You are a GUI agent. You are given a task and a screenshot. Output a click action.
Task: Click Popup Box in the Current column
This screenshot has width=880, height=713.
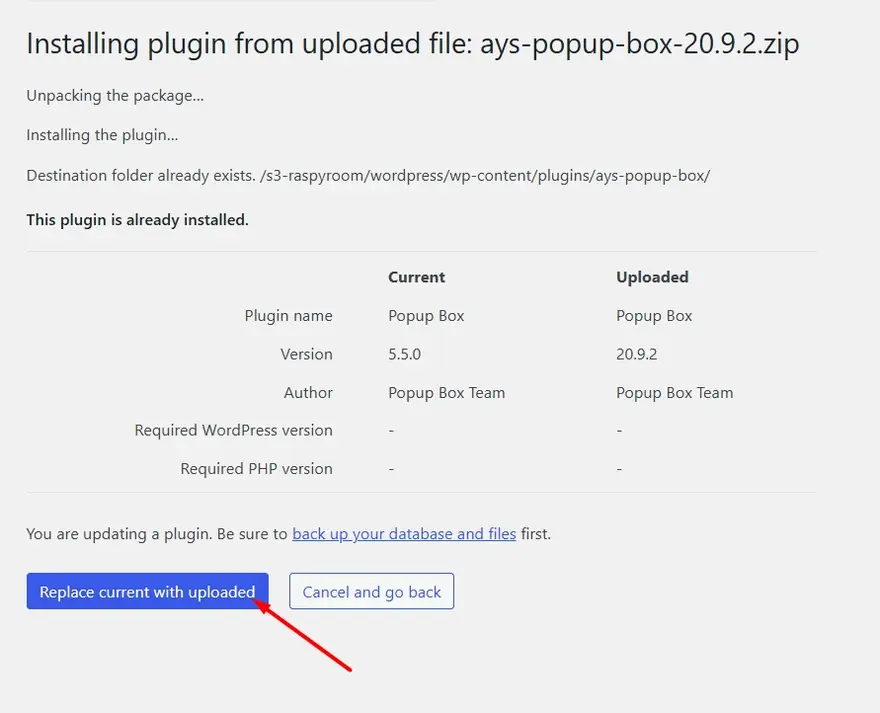[426, 316]
